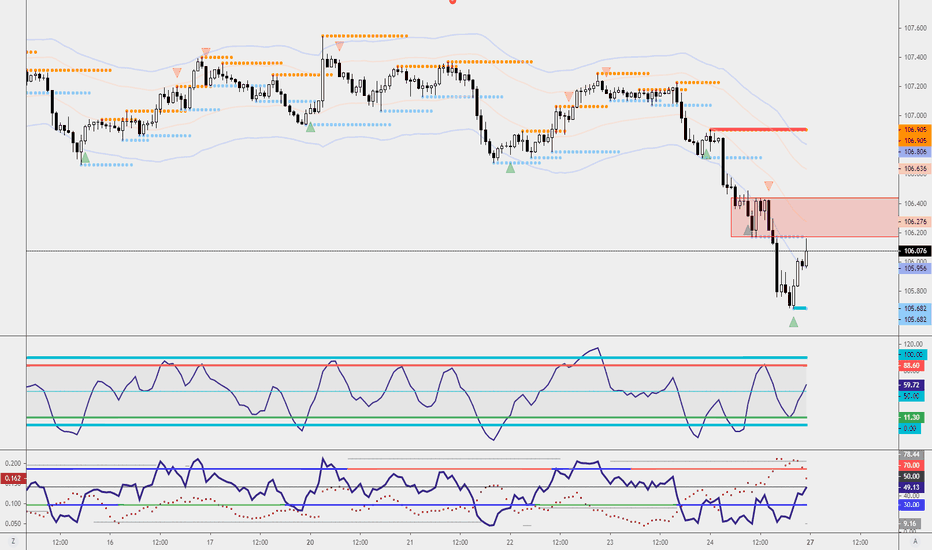Select the grey 9.16 value label
Screen dimensions: 932x550
point(910,524)
